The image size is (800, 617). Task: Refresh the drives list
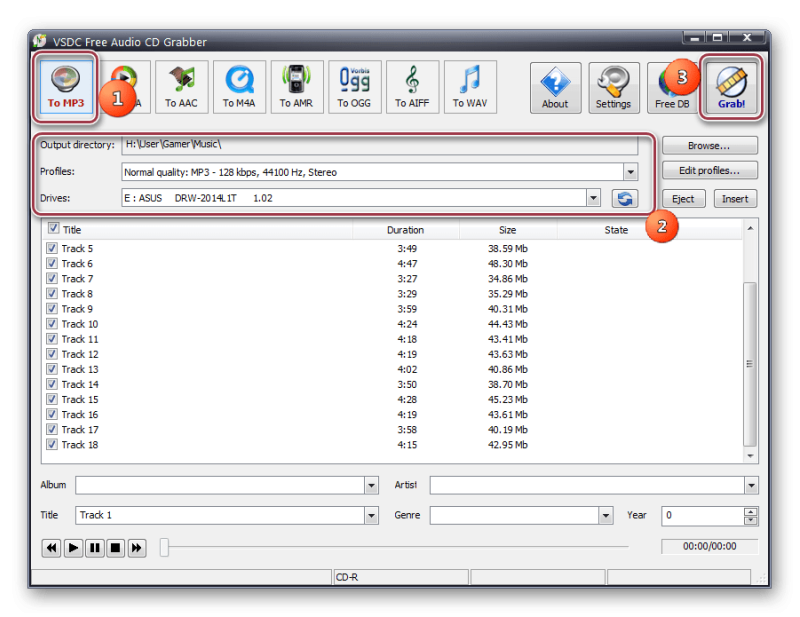[x=625, y=198]
